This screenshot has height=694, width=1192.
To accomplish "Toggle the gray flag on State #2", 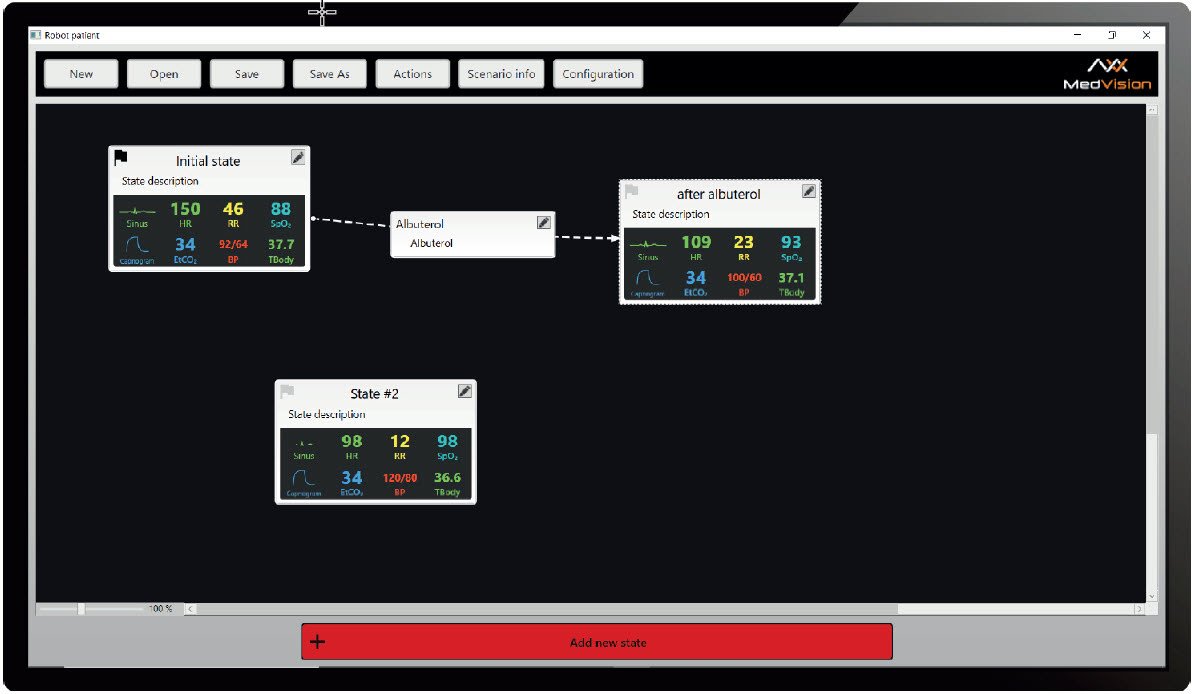I will [x=287, y=391].
